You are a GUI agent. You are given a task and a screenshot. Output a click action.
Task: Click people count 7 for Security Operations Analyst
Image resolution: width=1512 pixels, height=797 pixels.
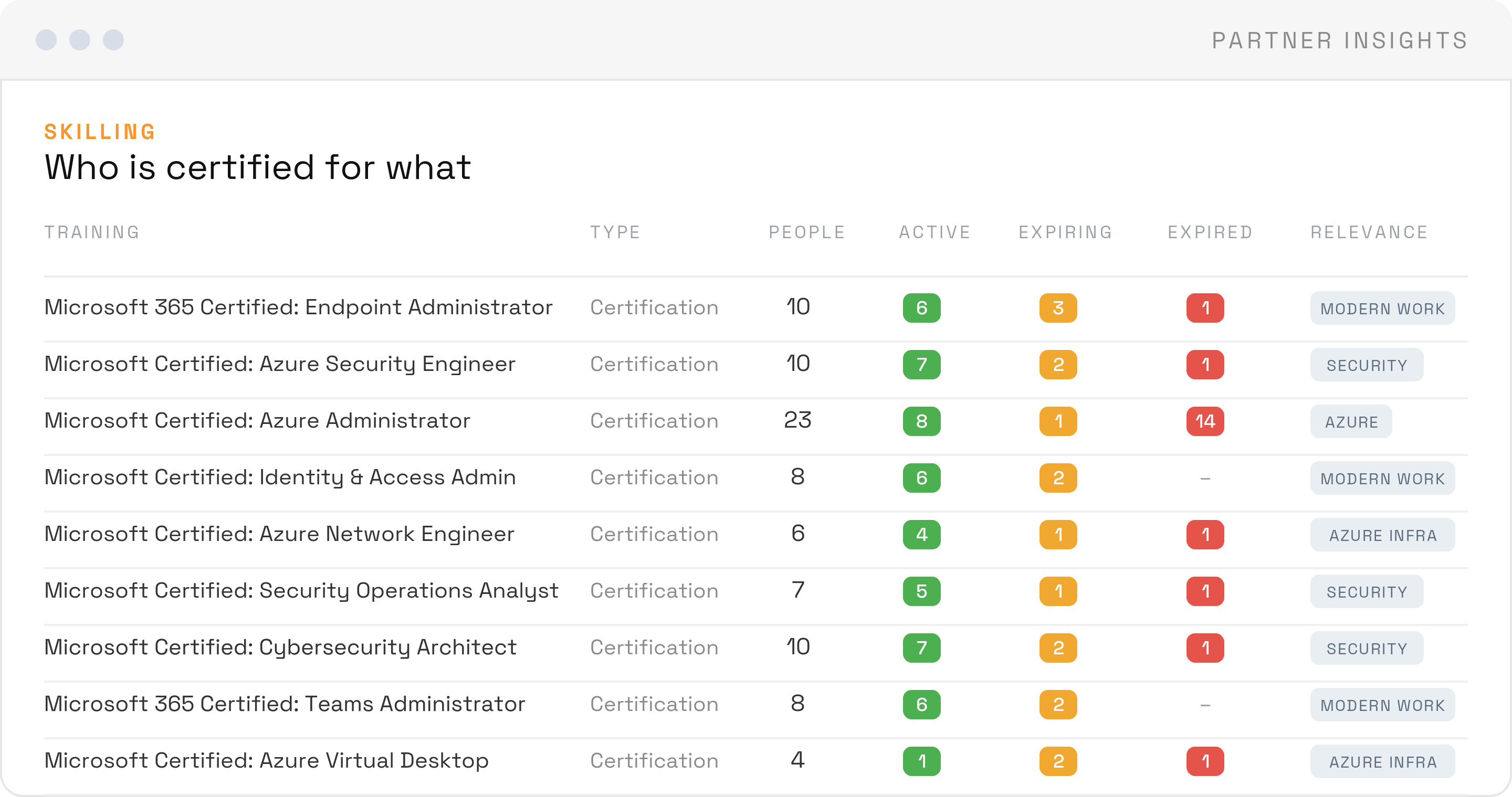797,590
